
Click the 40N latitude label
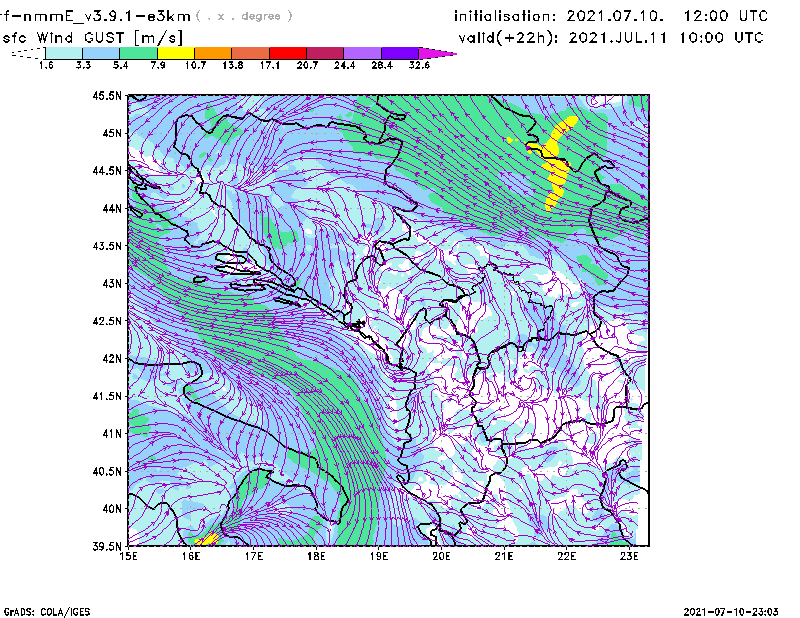pyautogui.click(x=112, y=509)
